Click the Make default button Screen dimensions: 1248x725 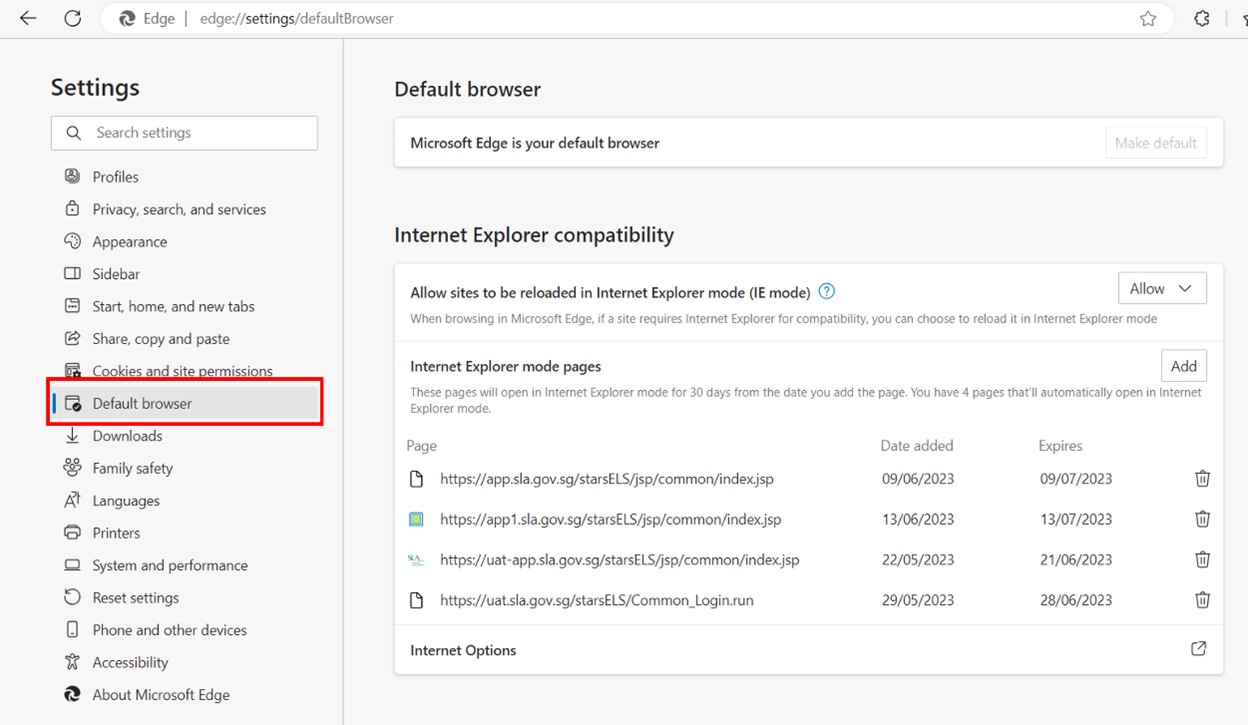[x=1156, y=143]
